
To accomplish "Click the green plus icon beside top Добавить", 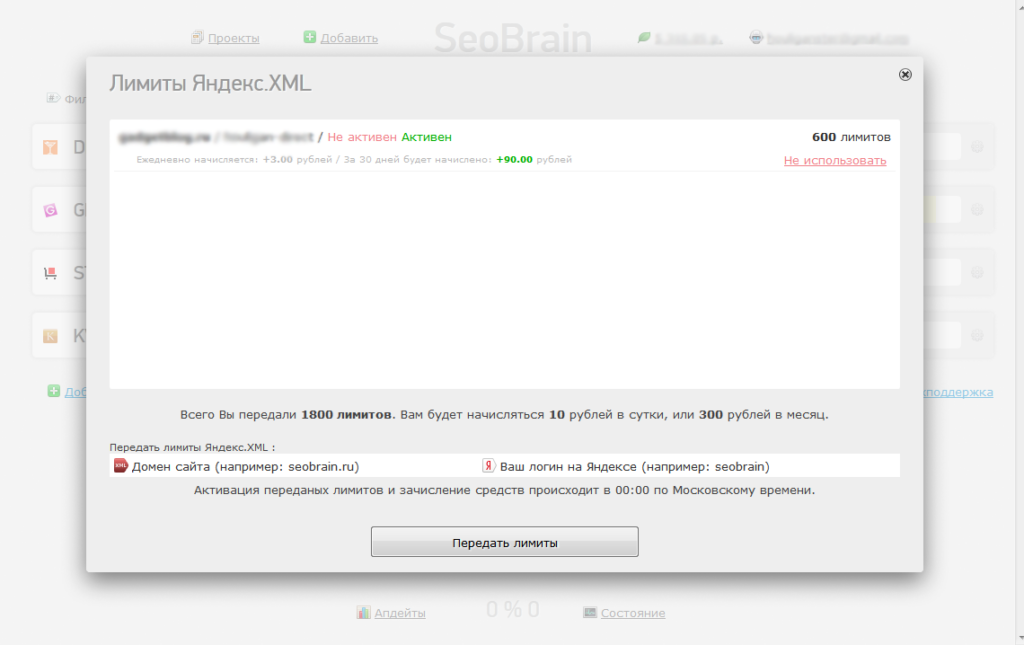I will tap(310, 37).
